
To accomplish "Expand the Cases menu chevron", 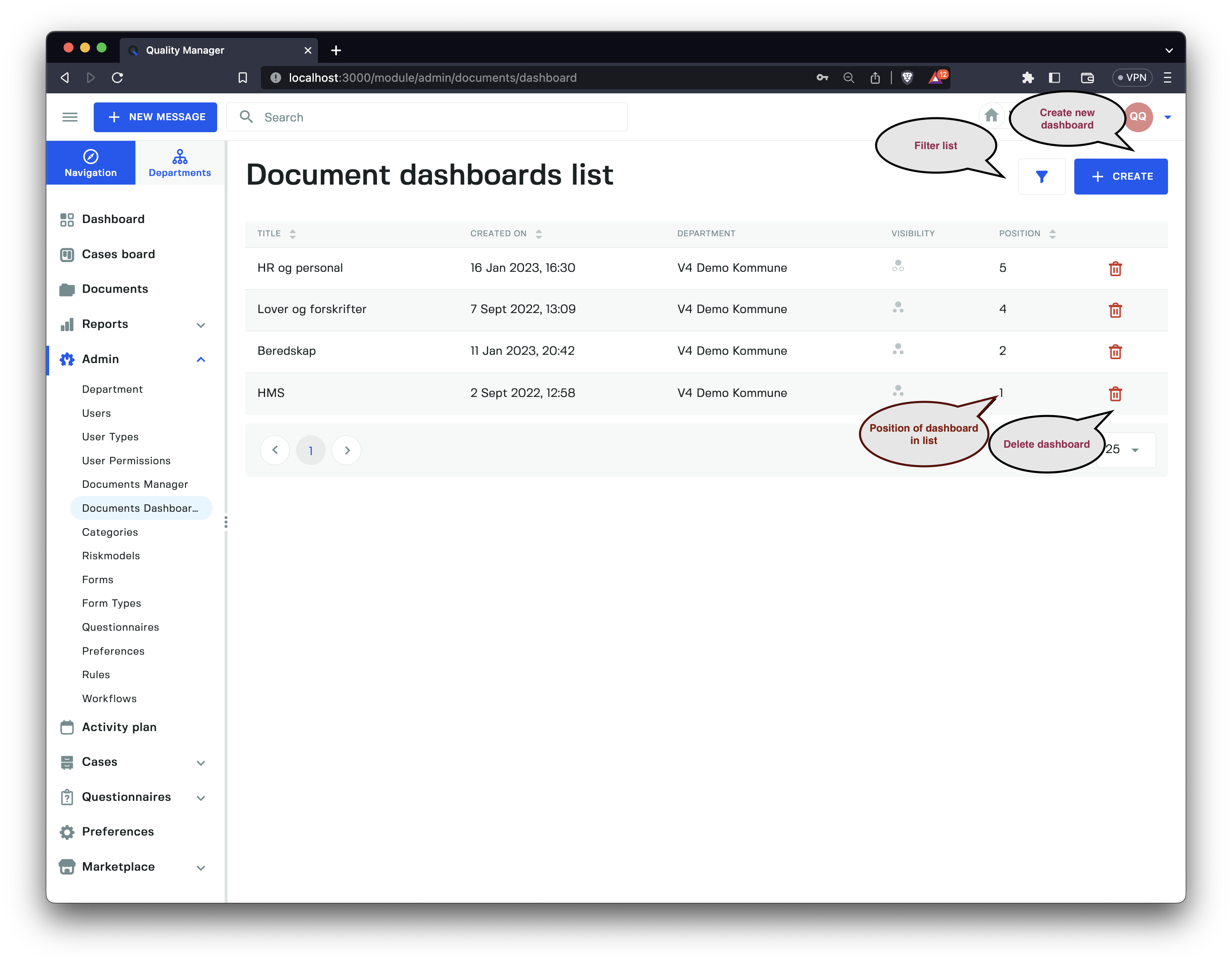I will (x=201, y=763).
